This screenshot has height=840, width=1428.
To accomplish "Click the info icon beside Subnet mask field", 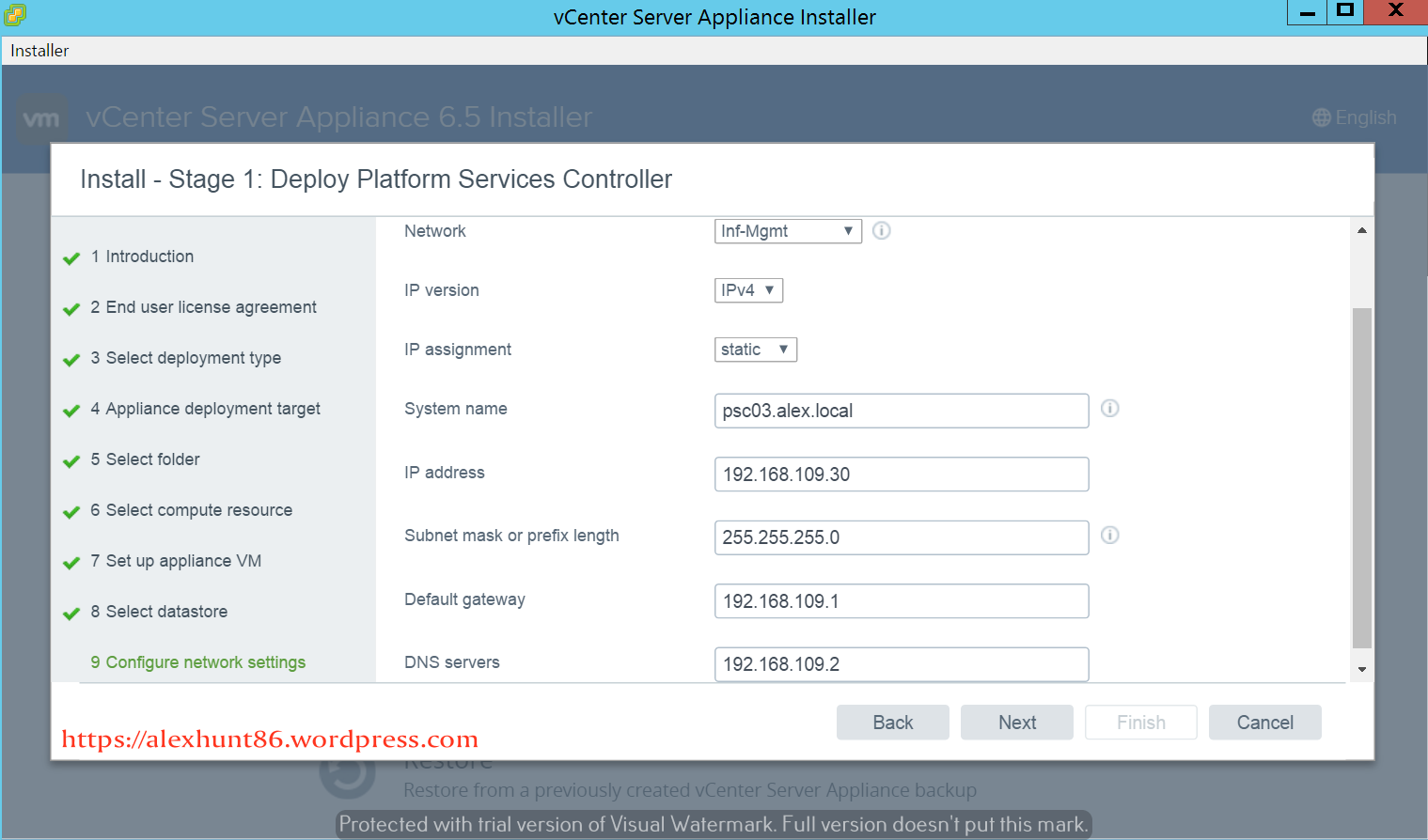I will (x=1109, y=535).
